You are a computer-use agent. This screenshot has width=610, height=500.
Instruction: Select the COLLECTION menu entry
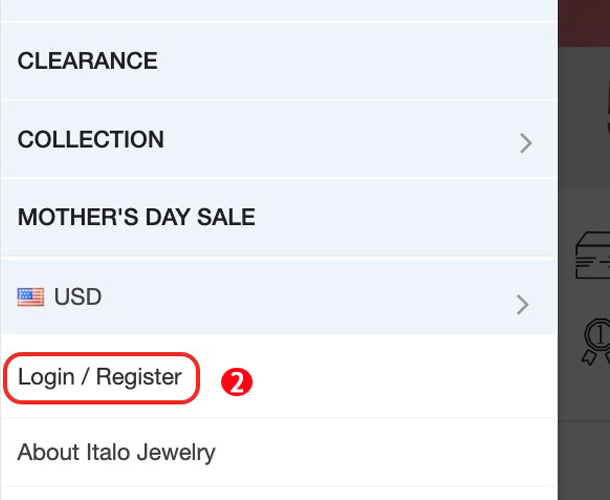(x=91, y=140)
